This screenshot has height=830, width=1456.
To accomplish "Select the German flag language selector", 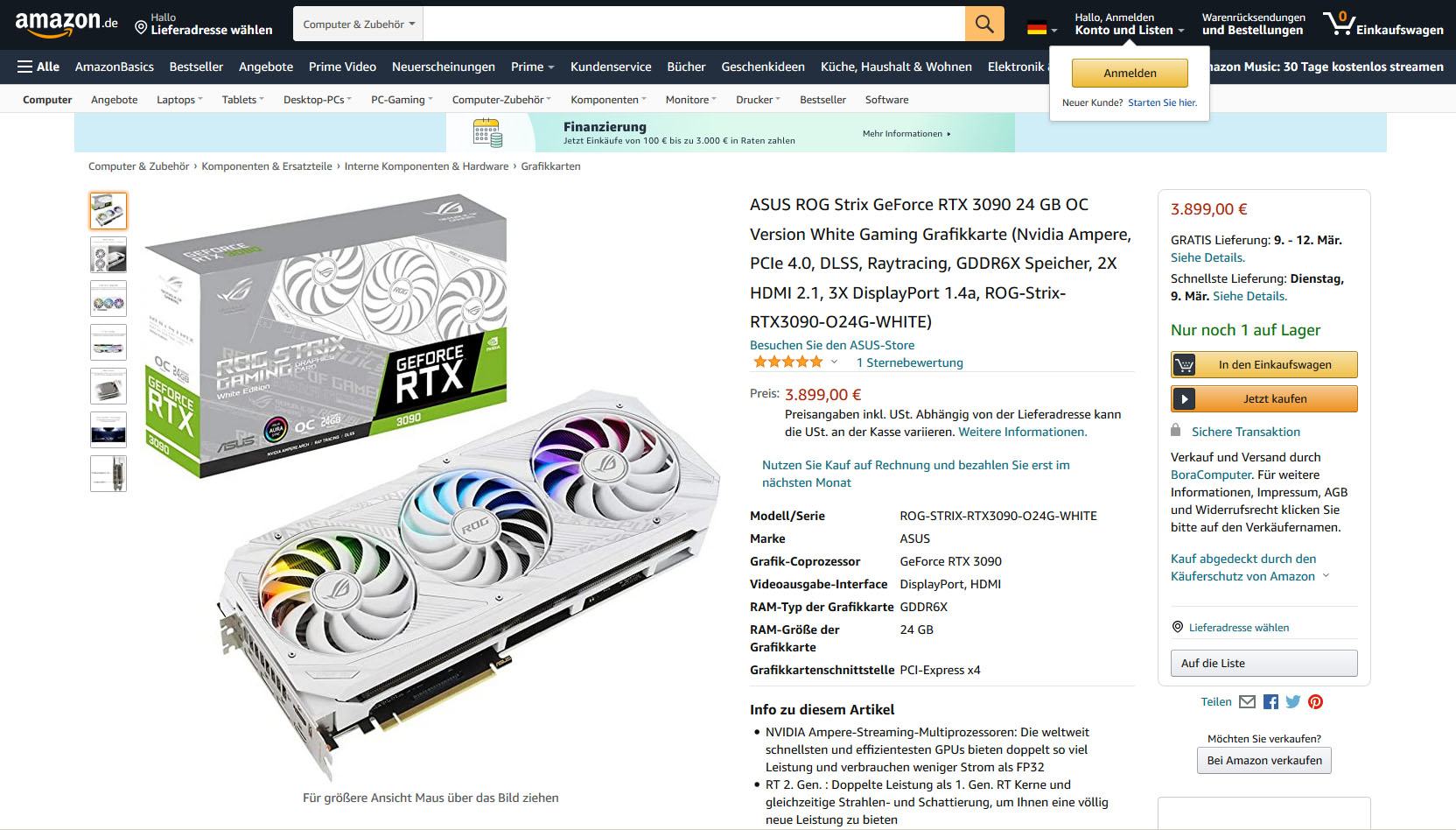I will click(1041, 28).
